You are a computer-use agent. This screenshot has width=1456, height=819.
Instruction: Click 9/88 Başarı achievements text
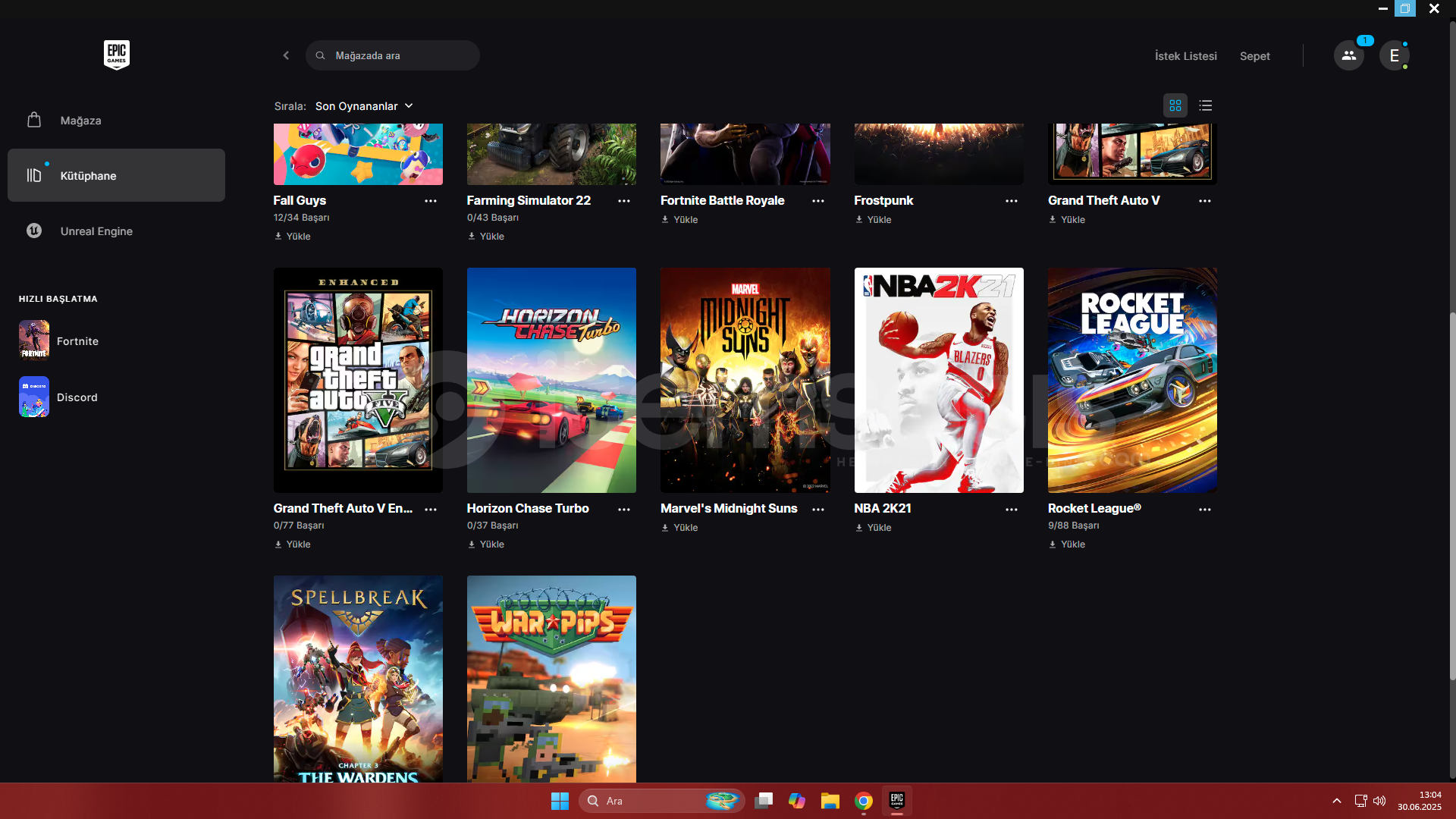(x=1073, y=526)
